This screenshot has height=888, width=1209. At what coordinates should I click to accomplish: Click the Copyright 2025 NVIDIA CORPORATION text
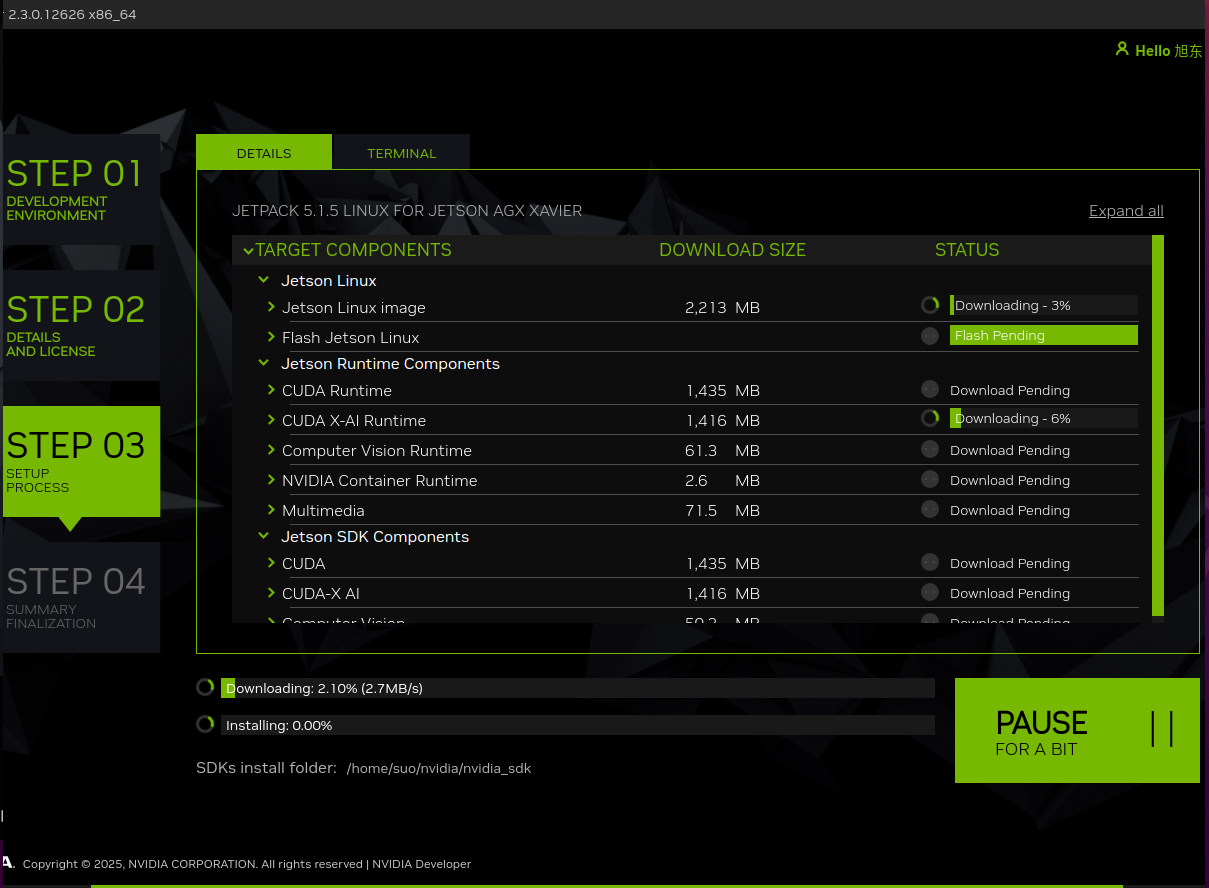coord(193,864)
